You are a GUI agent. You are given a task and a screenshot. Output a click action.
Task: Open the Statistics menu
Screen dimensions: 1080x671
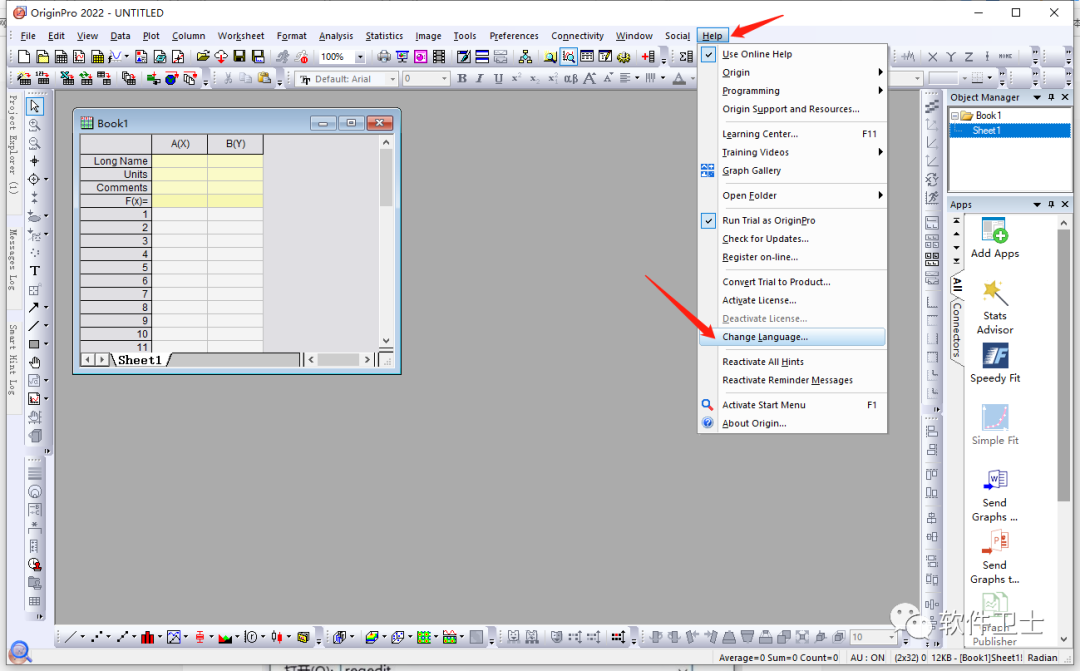coord(384,36)
